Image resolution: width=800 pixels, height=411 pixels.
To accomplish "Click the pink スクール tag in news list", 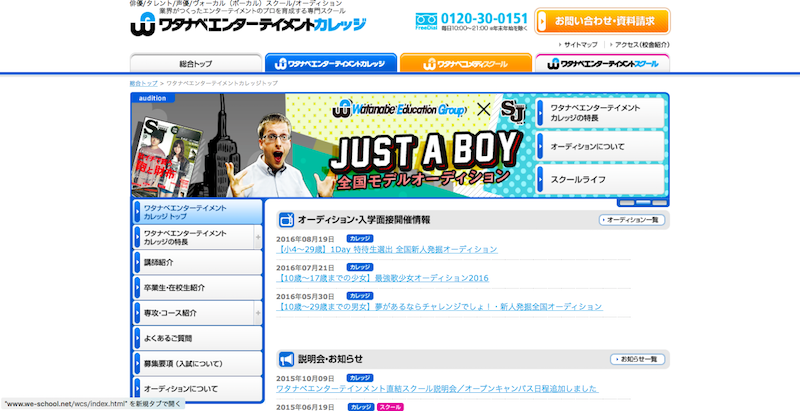I will tap(390, 407).
